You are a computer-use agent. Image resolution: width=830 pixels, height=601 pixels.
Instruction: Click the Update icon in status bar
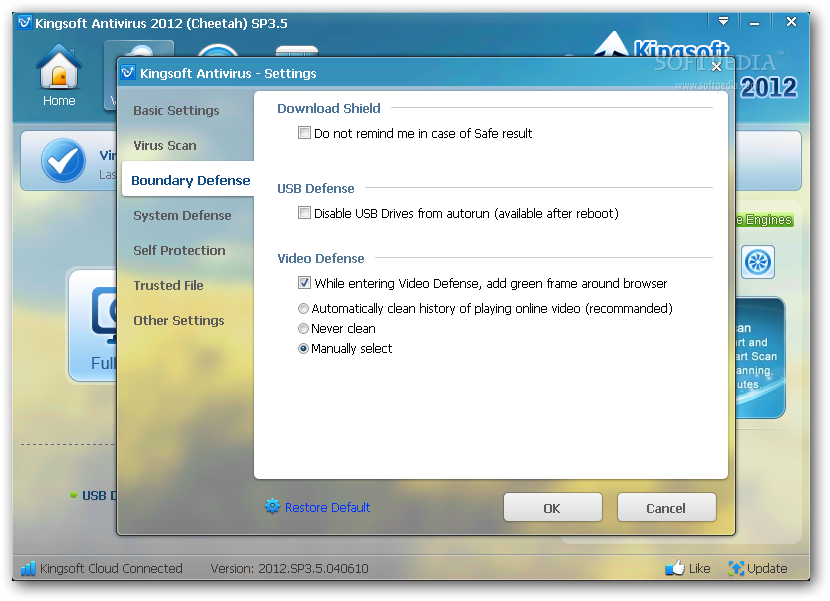736,569
